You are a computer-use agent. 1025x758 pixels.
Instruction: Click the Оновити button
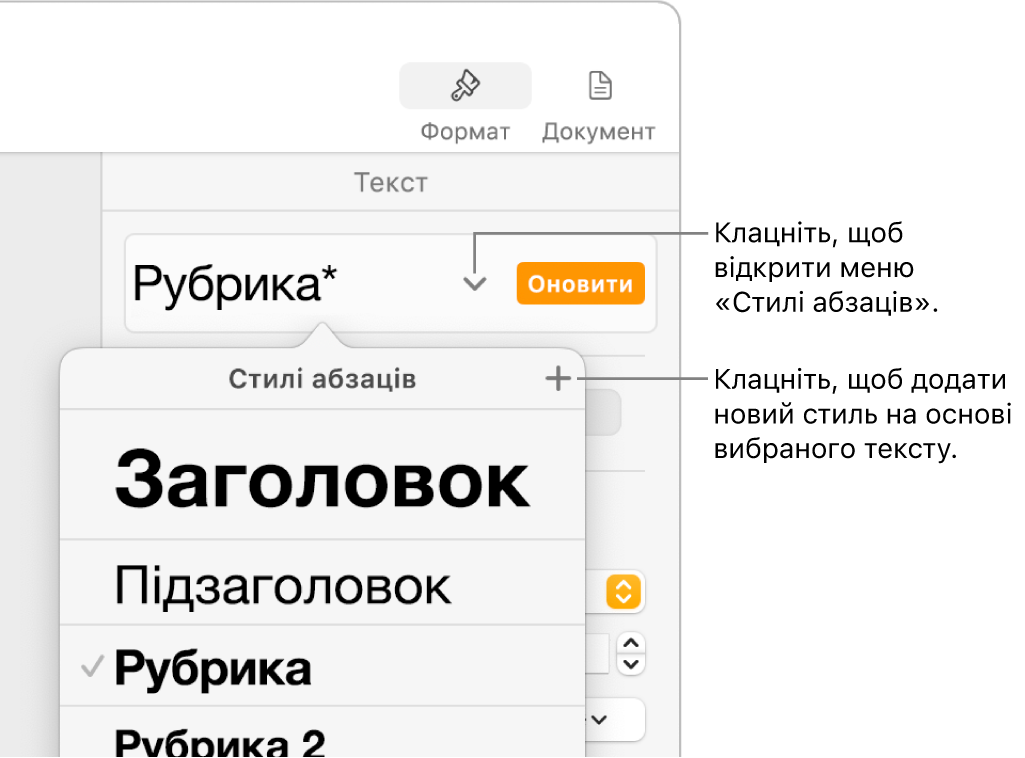pos(580,284)
